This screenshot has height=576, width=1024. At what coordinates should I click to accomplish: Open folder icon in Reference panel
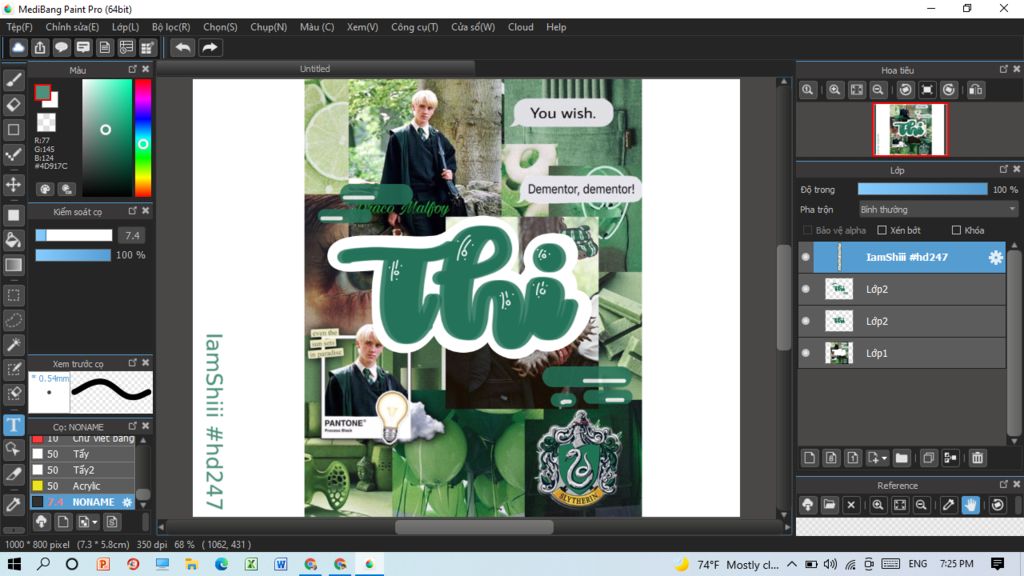pyautogui.click(x=829, y=505)
